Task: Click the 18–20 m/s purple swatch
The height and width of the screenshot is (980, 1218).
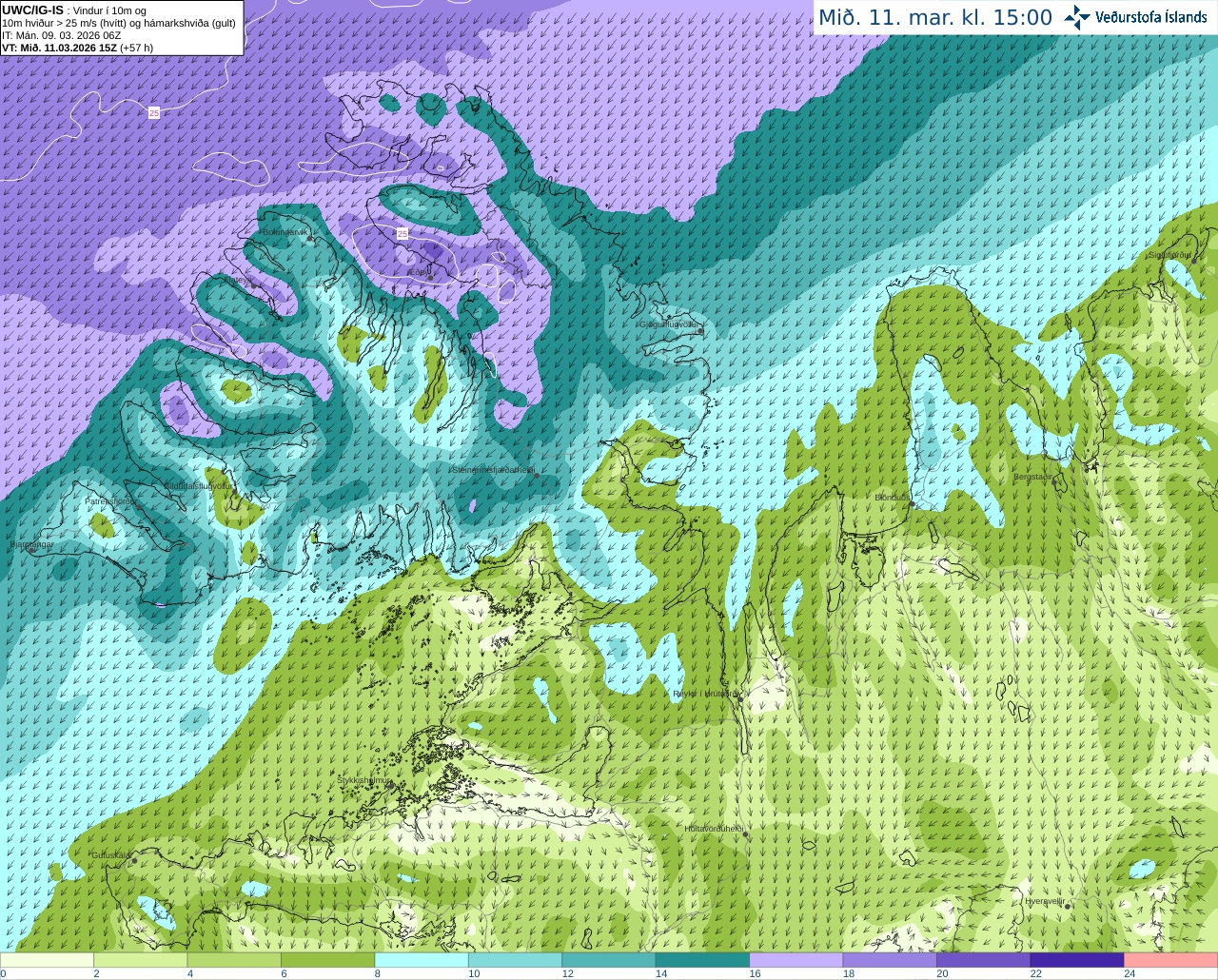Action: click(890, 960)
